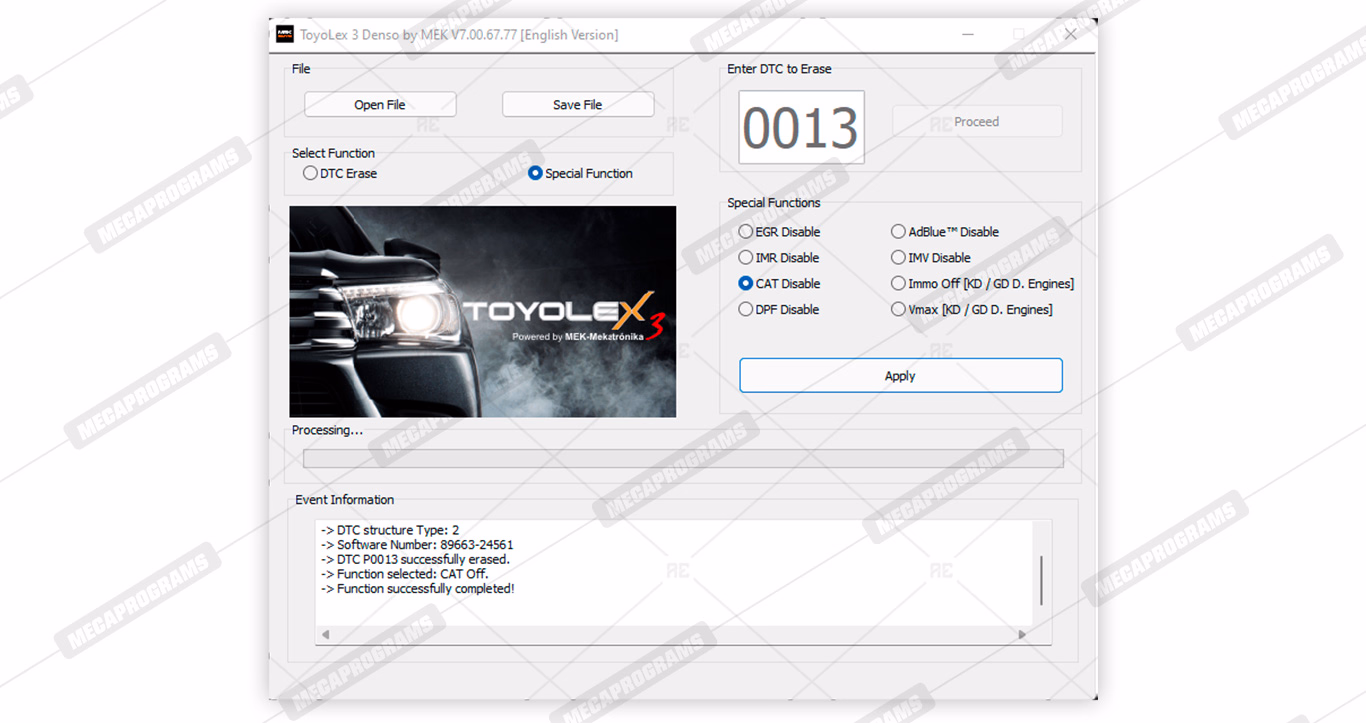The height and width of the screenshot is (723, 1366).
Task: Choose DPF Disable special function
Action: pyautogui.click(x=778, y=310)
